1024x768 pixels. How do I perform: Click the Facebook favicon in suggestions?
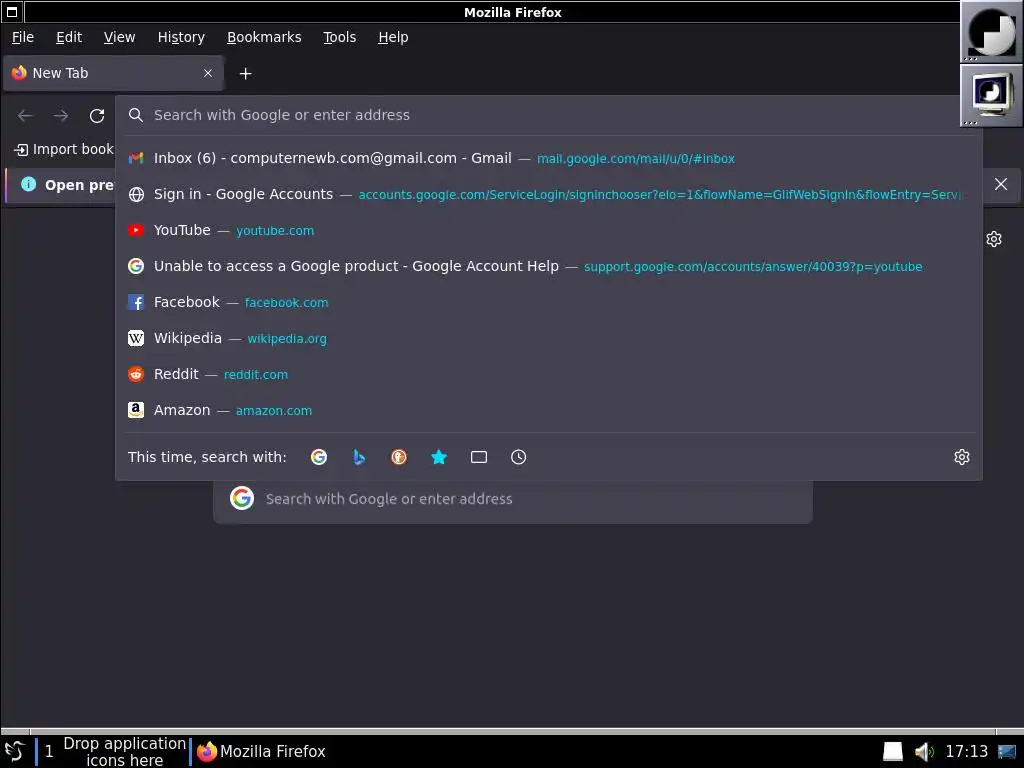point(136,302)
